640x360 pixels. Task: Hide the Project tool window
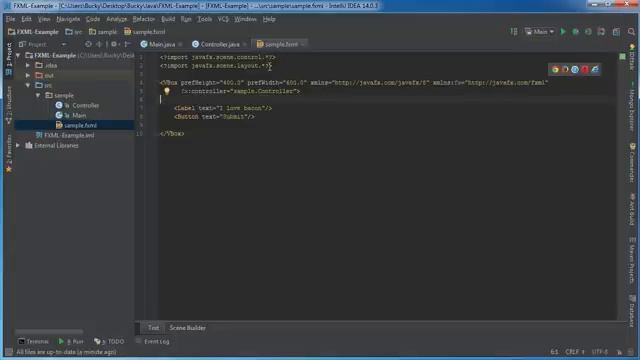click(128, 44)
